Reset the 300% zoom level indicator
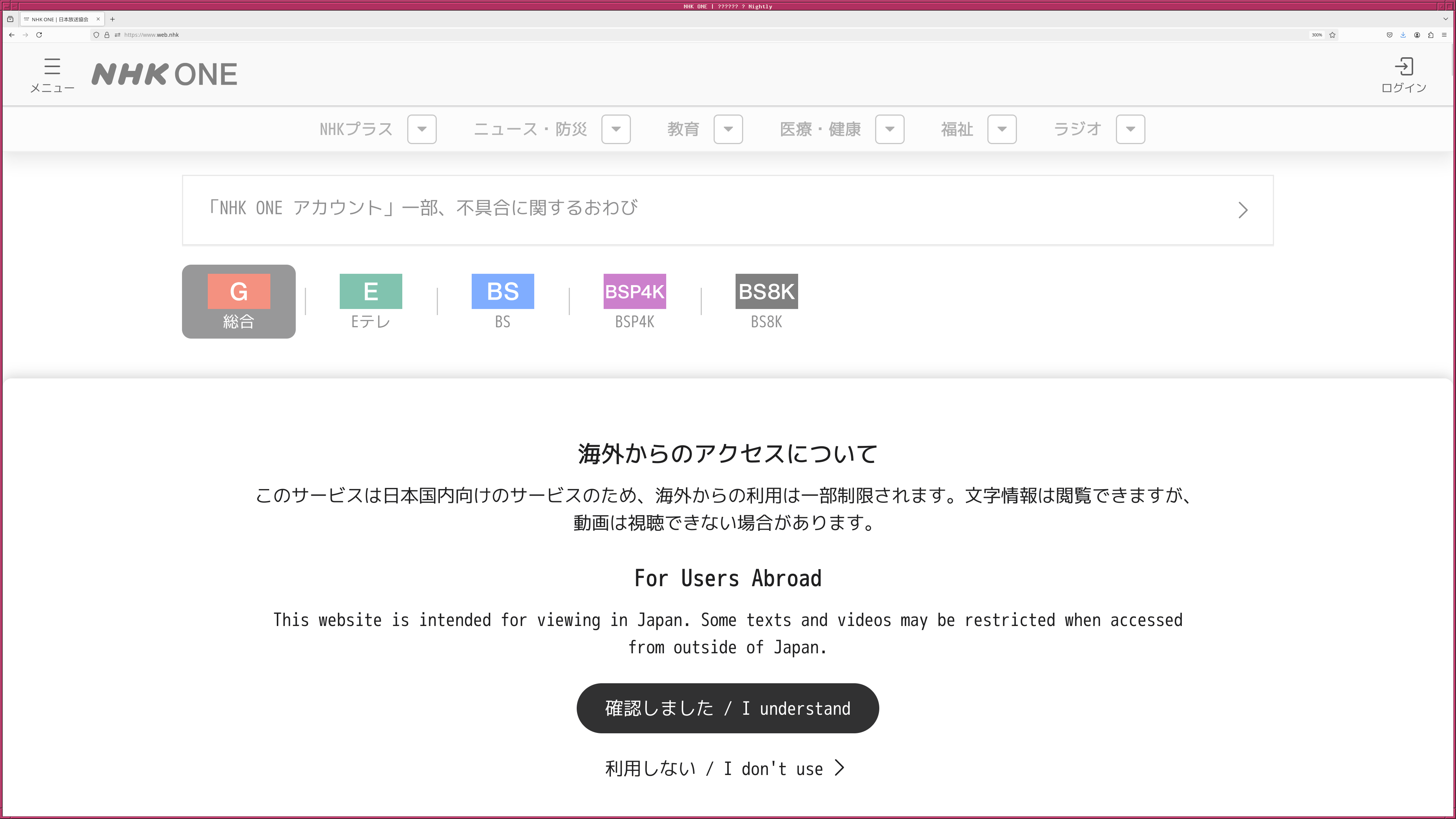 pyautogui.click(x=1316, y=35)
